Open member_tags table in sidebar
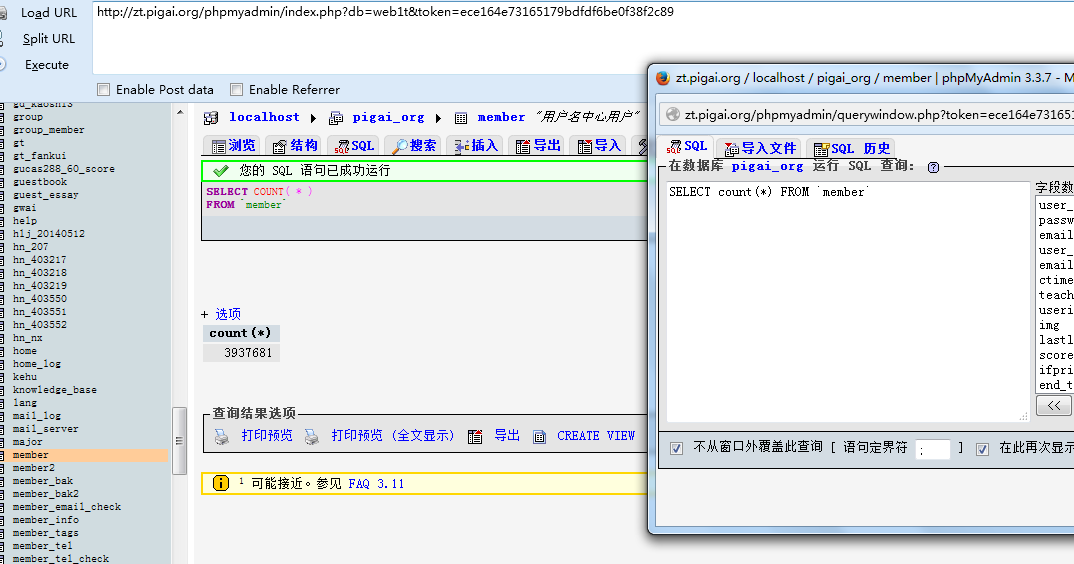 pyautogui.click(x=45, y=533)
